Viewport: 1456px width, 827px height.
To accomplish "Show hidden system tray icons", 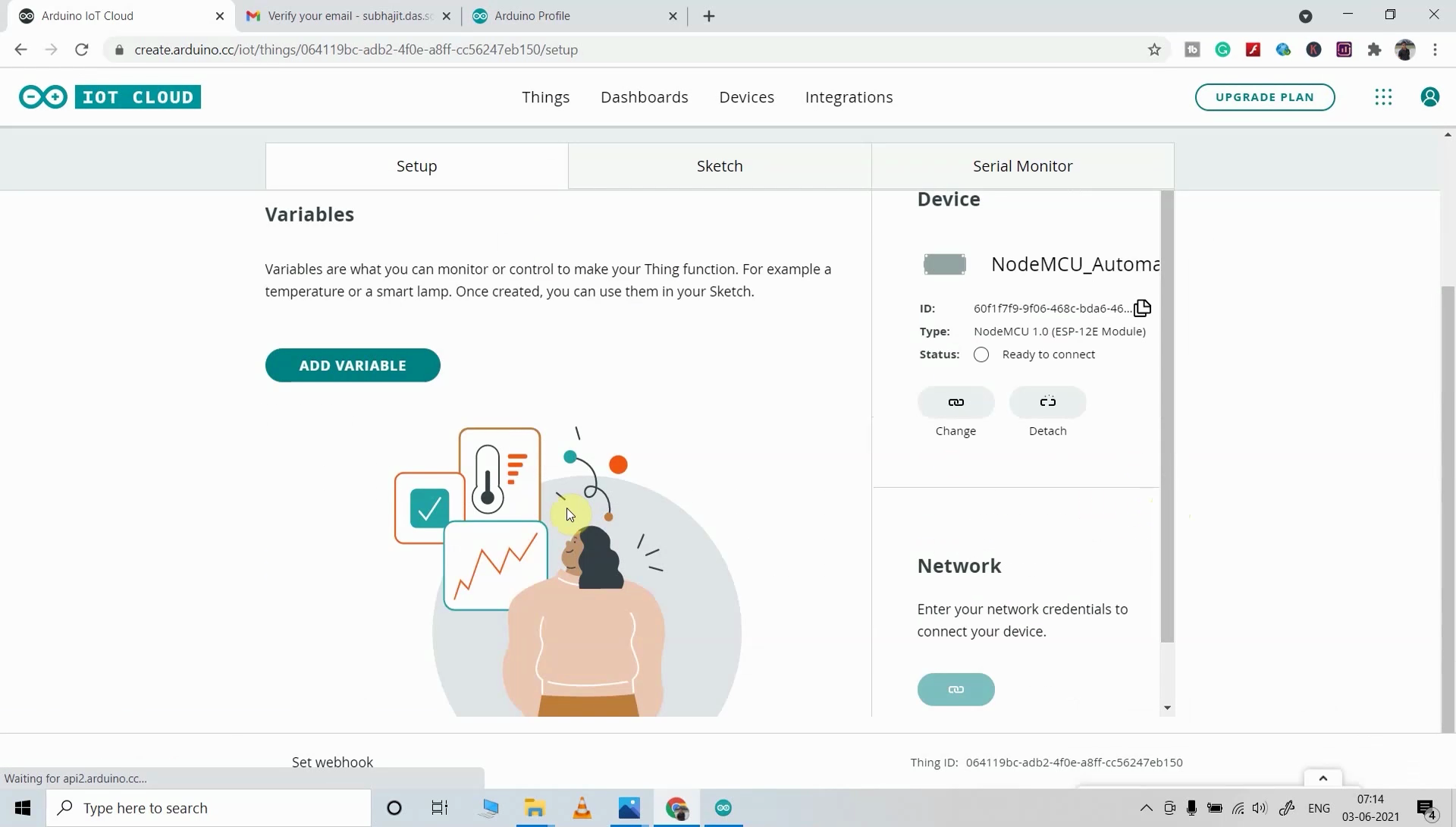I will click(1146, 808).
